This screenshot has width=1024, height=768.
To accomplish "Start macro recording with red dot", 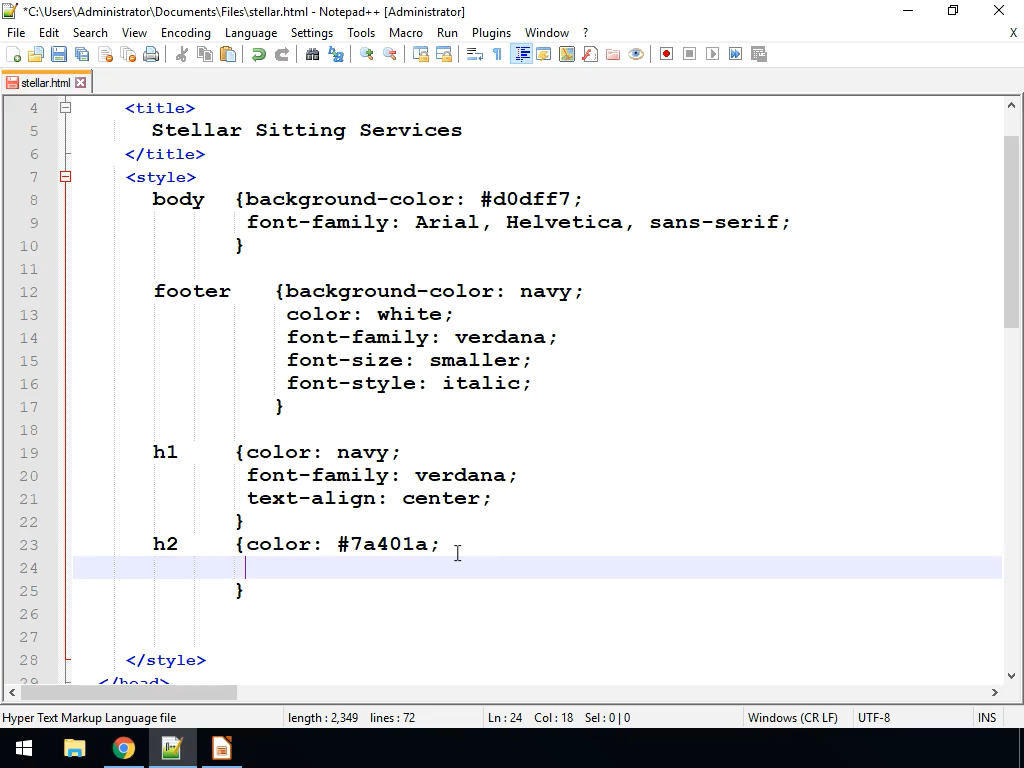I will coord(666,54).
